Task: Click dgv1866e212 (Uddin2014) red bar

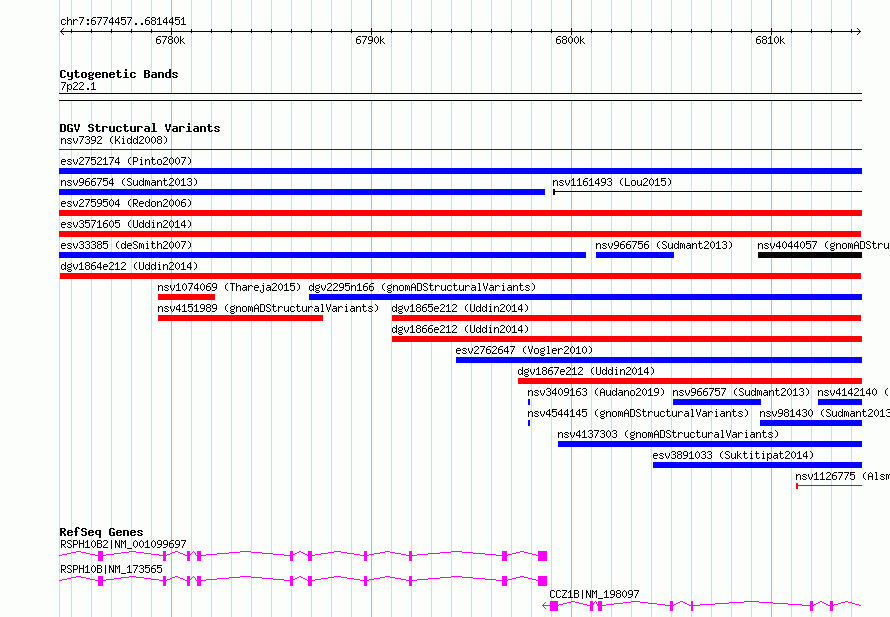Action: 627,339
